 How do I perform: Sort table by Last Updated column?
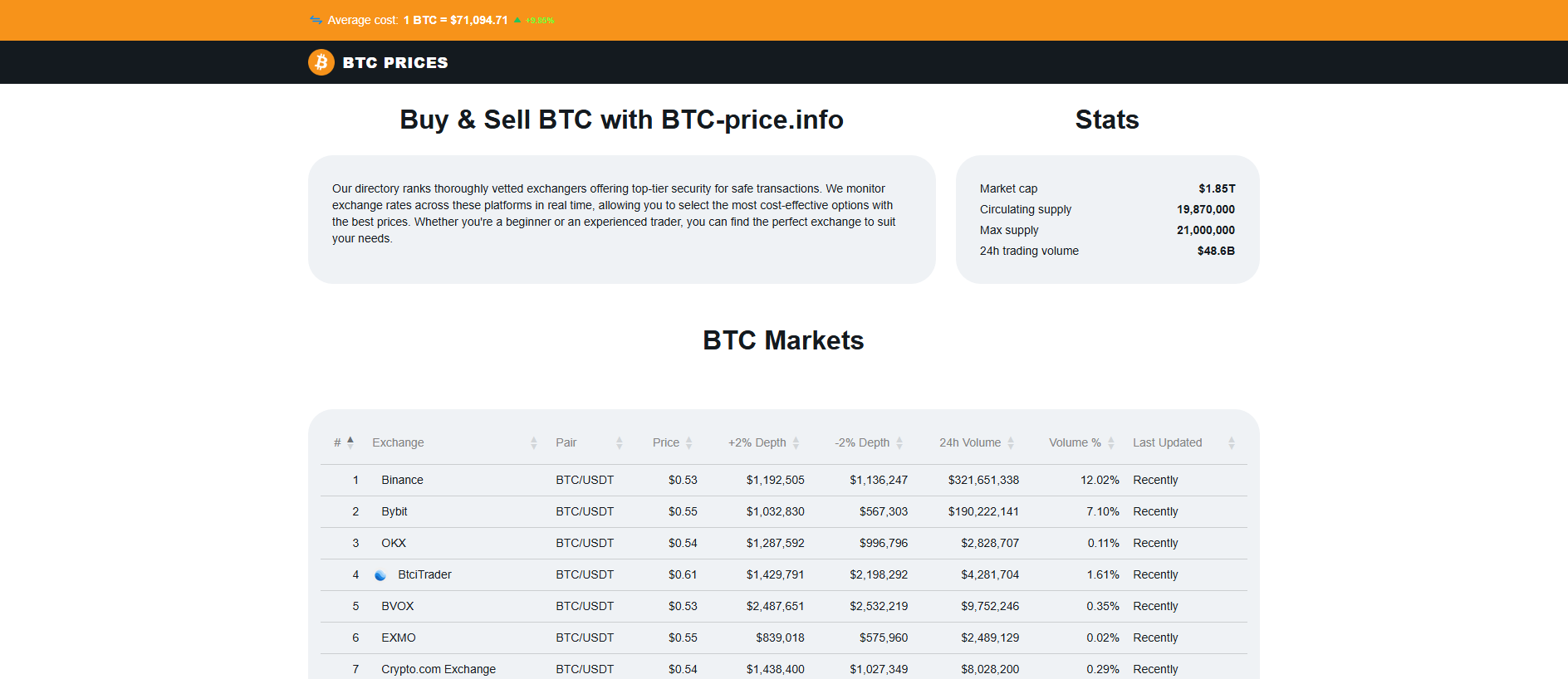(1232, 443)
